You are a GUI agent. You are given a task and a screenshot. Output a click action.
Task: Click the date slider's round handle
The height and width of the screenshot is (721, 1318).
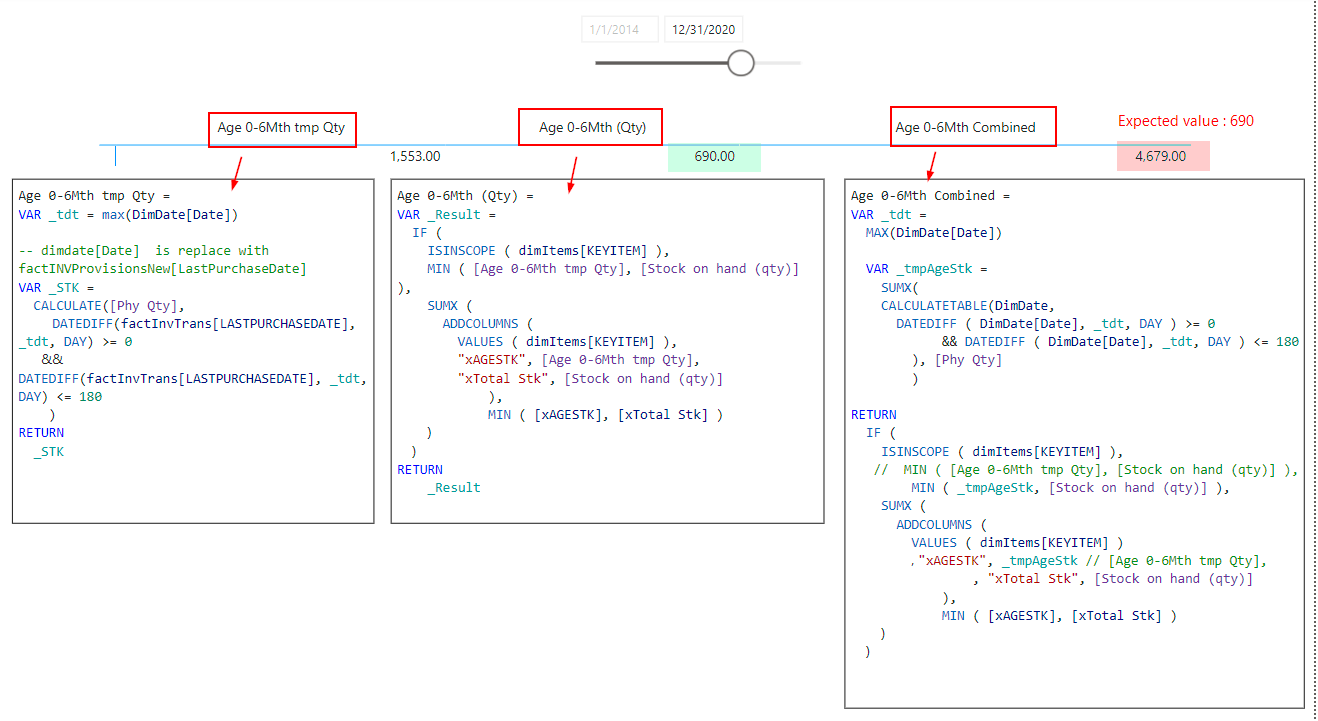point(741,63)
